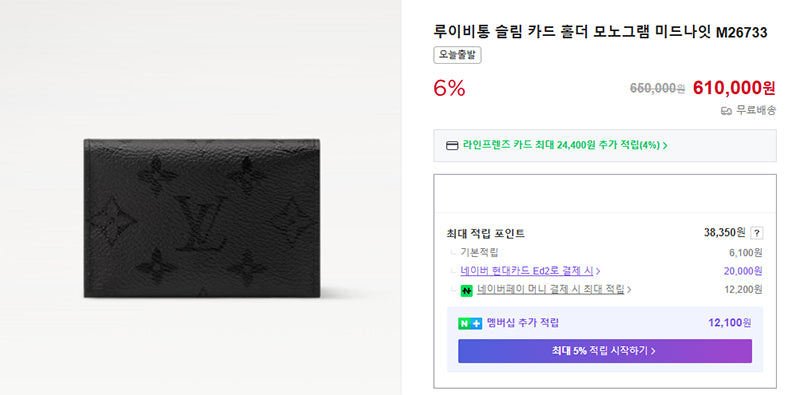Expand the 라인프렌즈 카드 banner chevron

[665, 145]
